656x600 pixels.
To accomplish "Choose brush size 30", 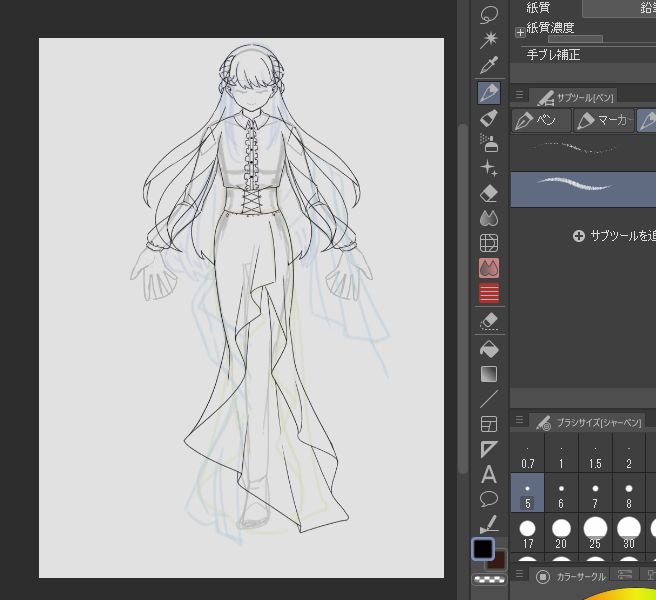I will 629,533.
